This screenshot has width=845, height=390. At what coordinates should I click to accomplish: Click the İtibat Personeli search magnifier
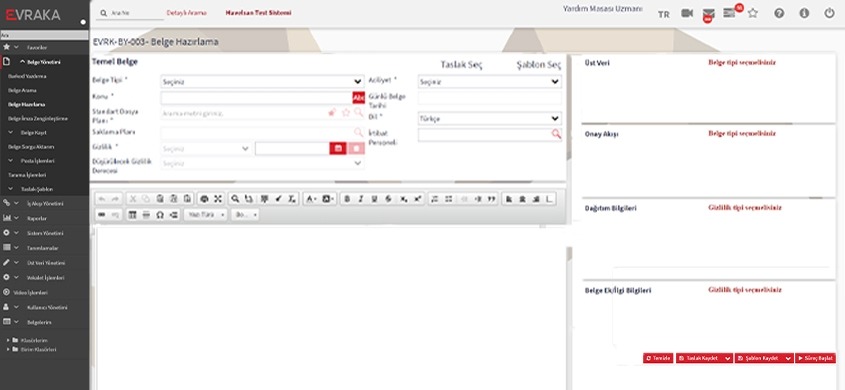point(556,134)
